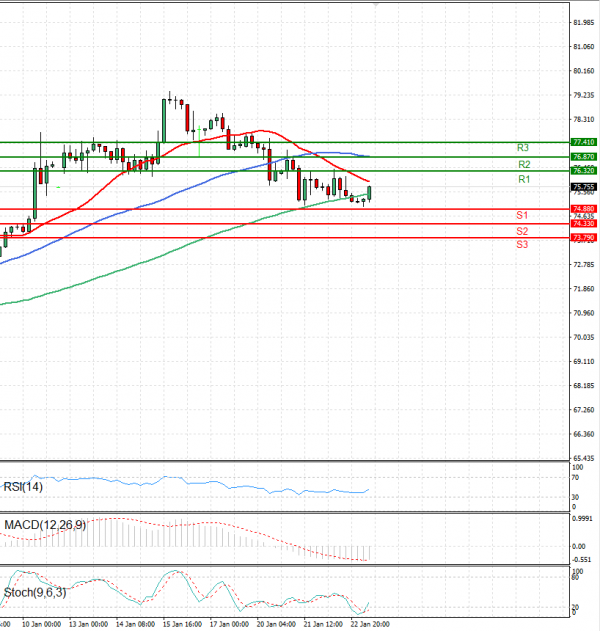Click the last green candlestick
Screen dimensions: 600x631
pyautogui.click(x=369, y=193)
